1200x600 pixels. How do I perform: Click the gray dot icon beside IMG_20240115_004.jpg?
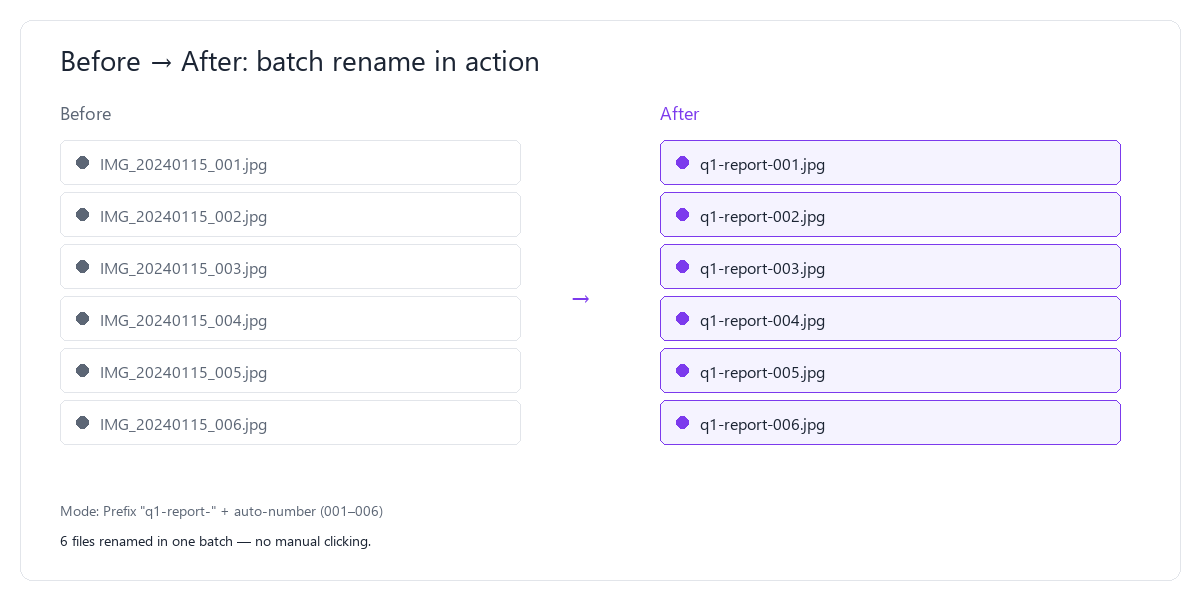pos(83,318)
